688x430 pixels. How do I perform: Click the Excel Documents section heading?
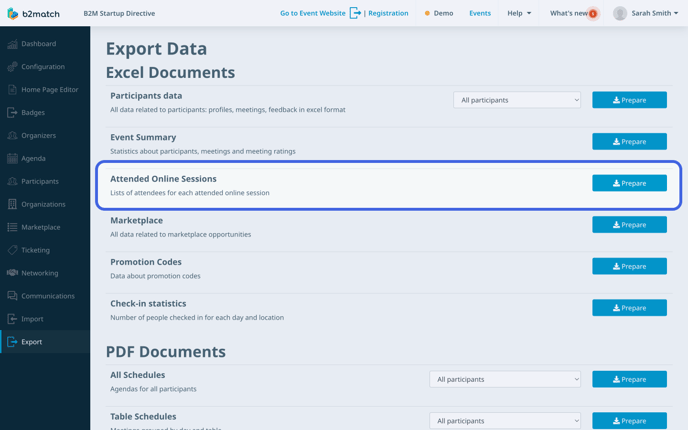[170, 72]
